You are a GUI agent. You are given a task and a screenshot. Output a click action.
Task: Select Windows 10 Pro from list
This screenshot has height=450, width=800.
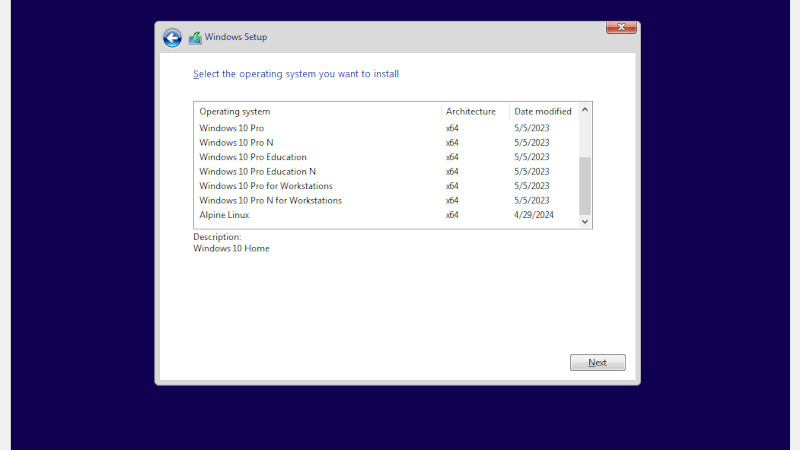point(232,128)
